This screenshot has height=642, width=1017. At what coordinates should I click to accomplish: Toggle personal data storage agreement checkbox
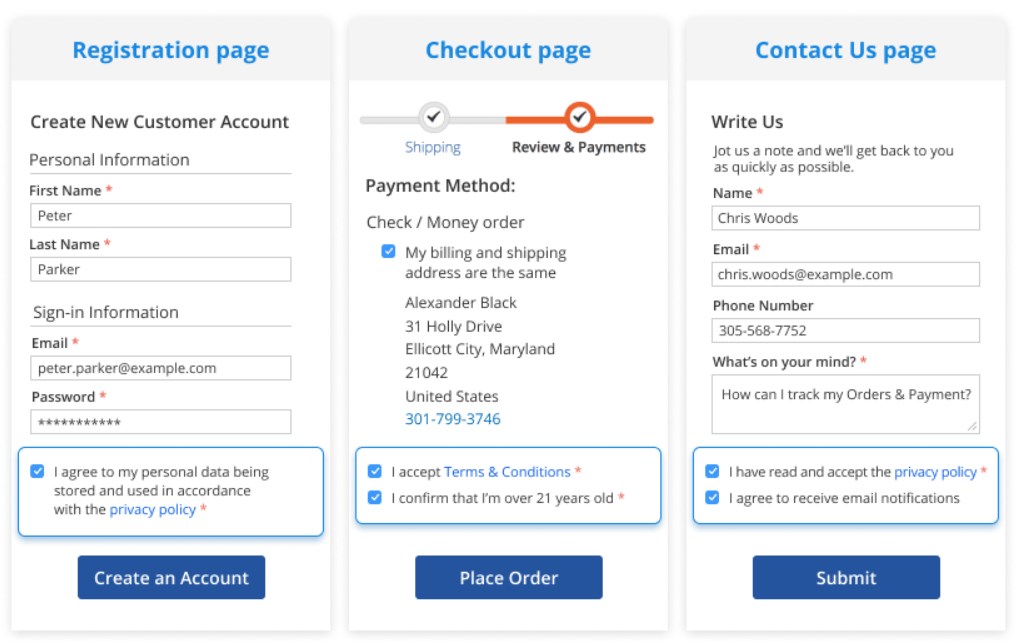click(x=38, y=471)
